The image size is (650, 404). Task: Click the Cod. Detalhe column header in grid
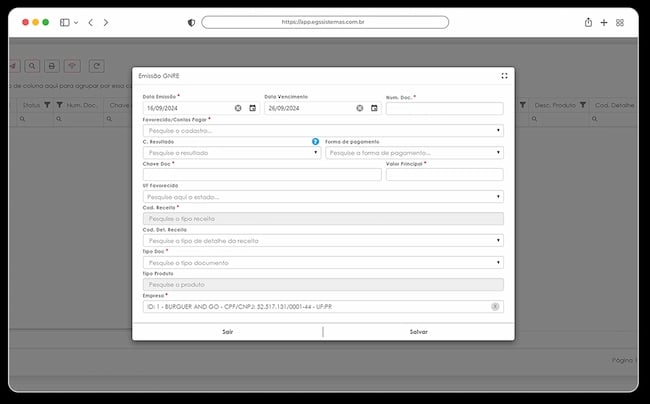pyautogui.click(x=615, y=105)
